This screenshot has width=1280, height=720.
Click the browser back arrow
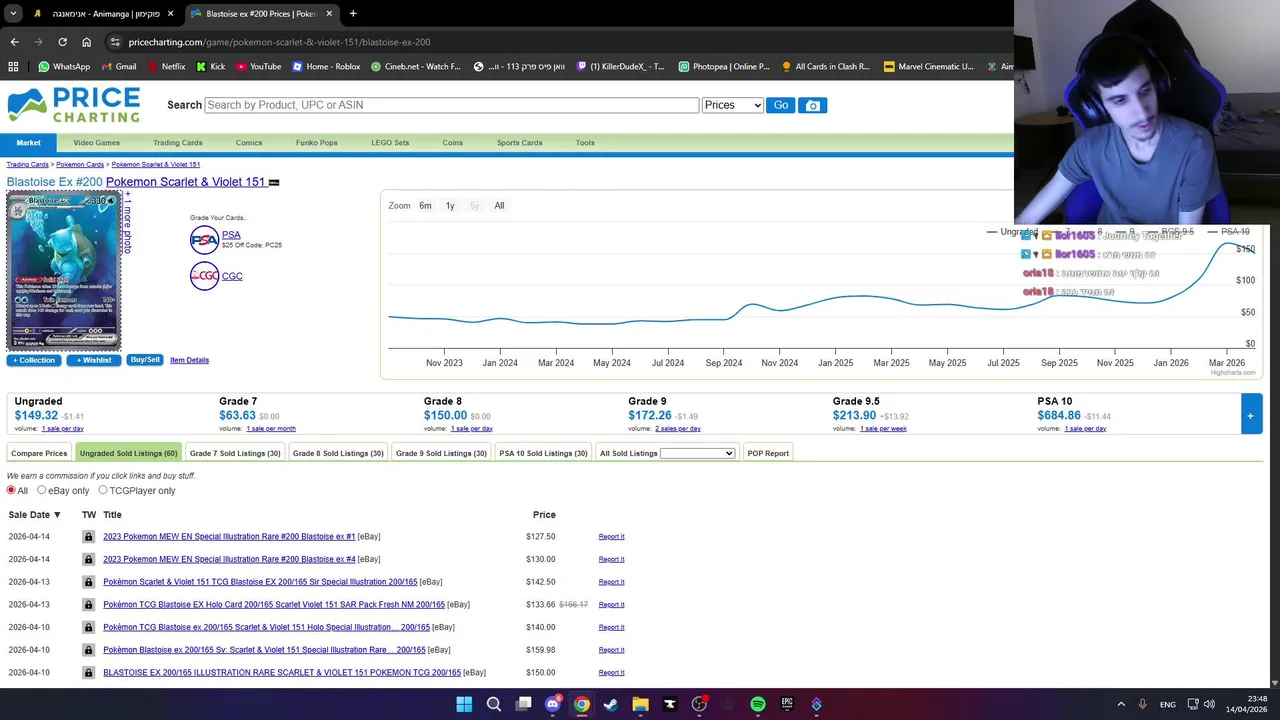(14, 42)
